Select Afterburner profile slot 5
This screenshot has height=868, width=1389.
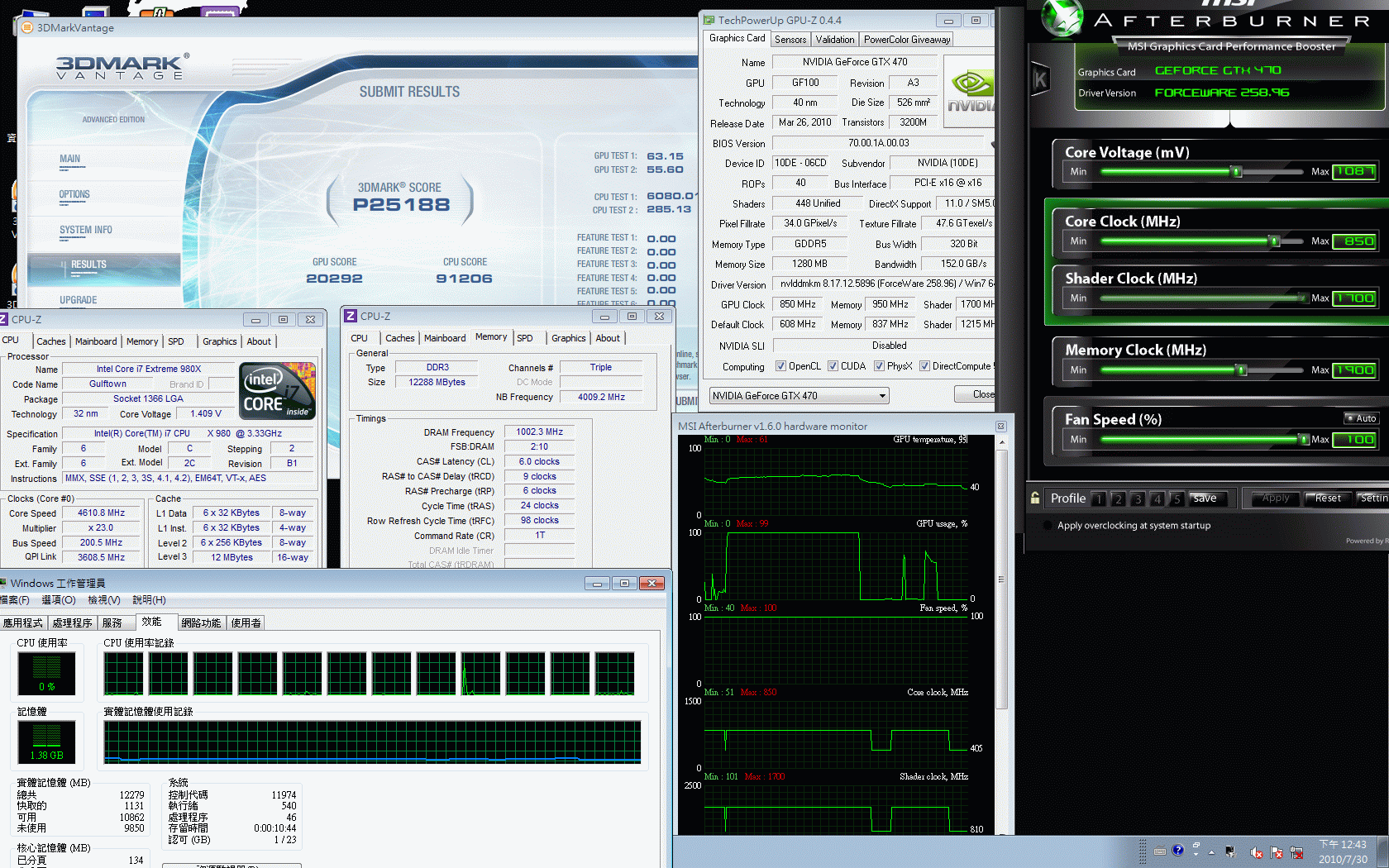tap(1177, 498)
